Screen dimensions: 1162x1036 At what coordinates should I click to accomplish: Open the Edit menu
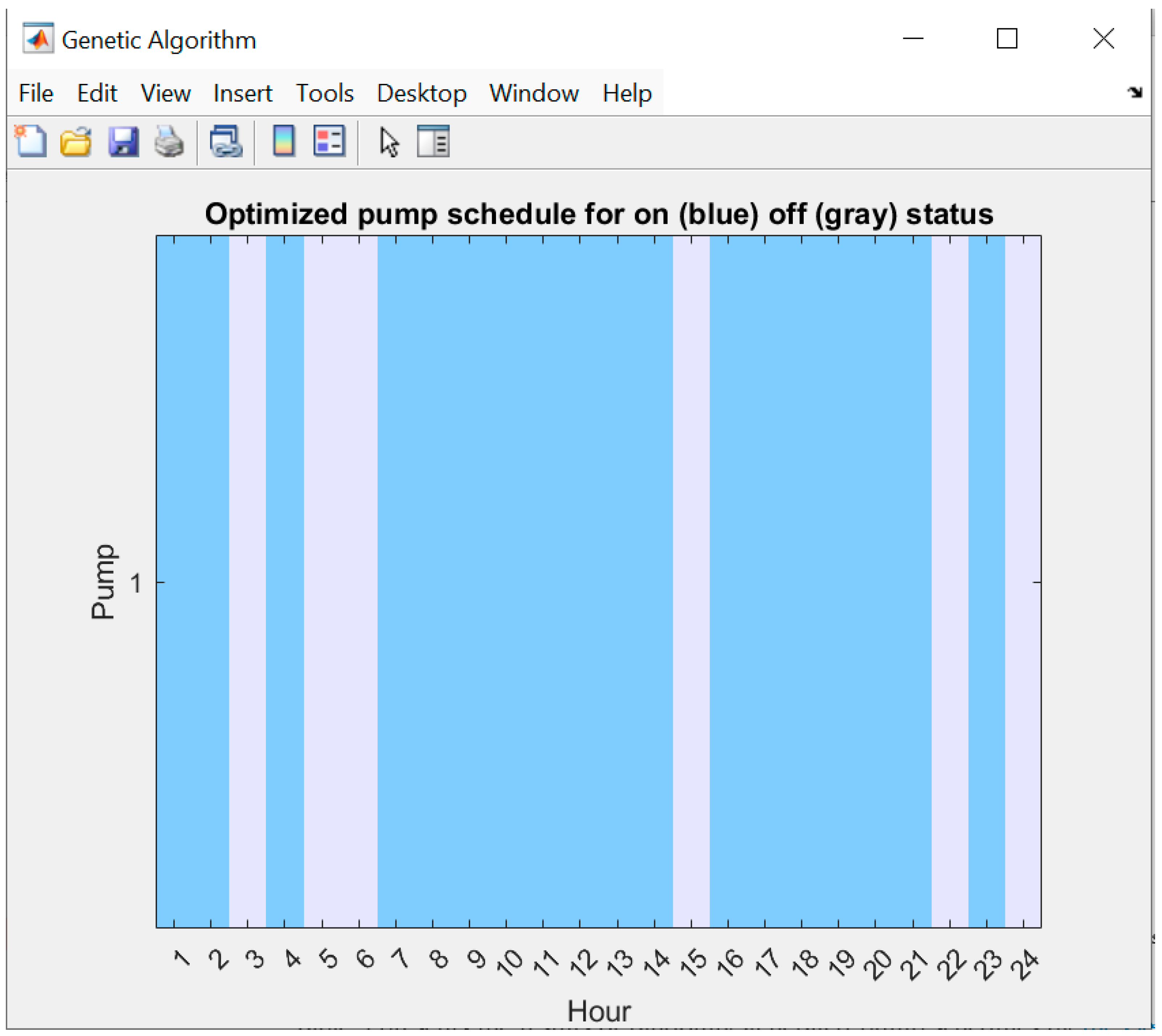(x=97, y=93)
